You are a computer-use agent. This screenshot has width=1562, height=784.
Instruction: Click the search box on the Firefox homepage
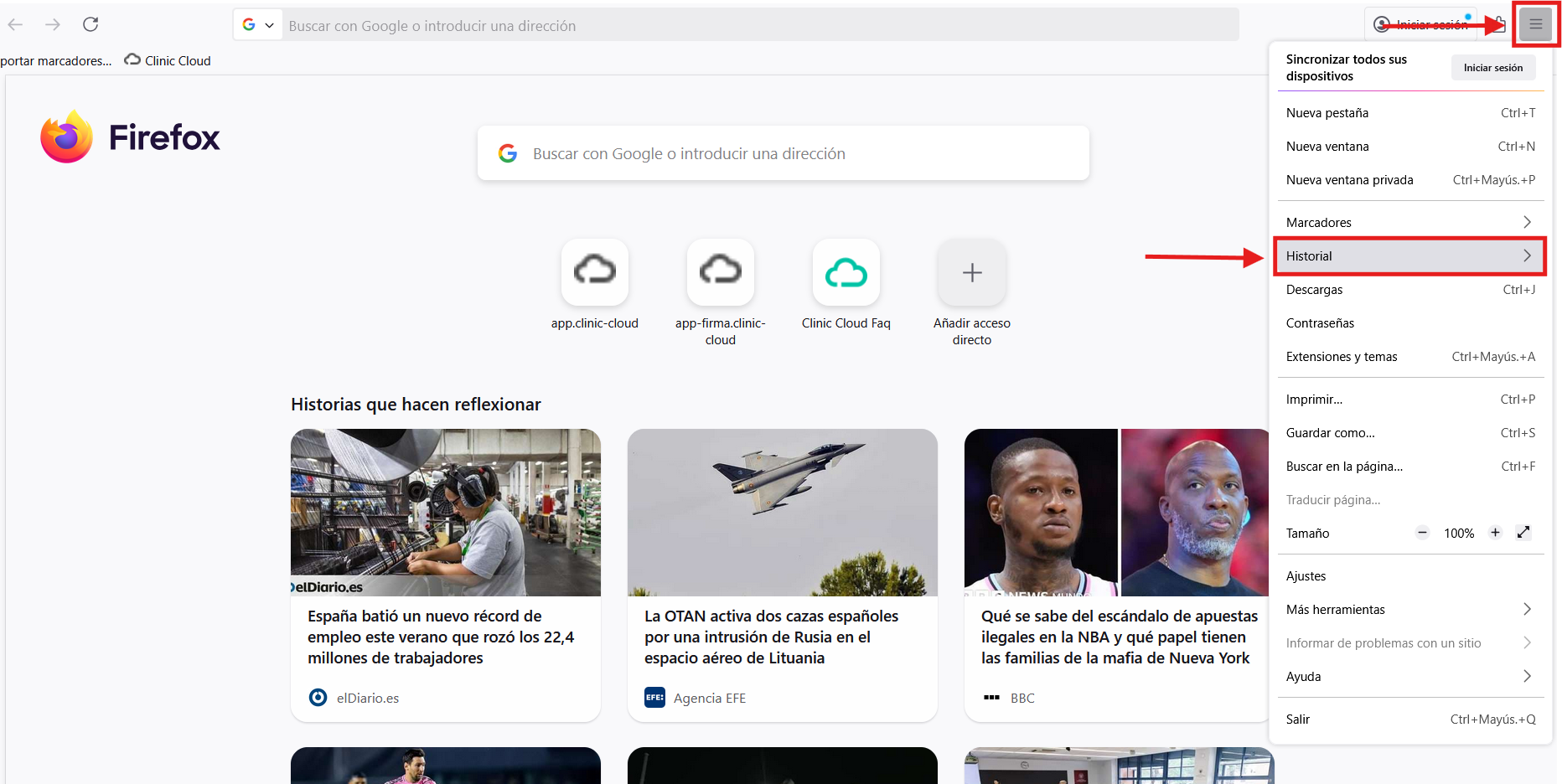point(783,153)
